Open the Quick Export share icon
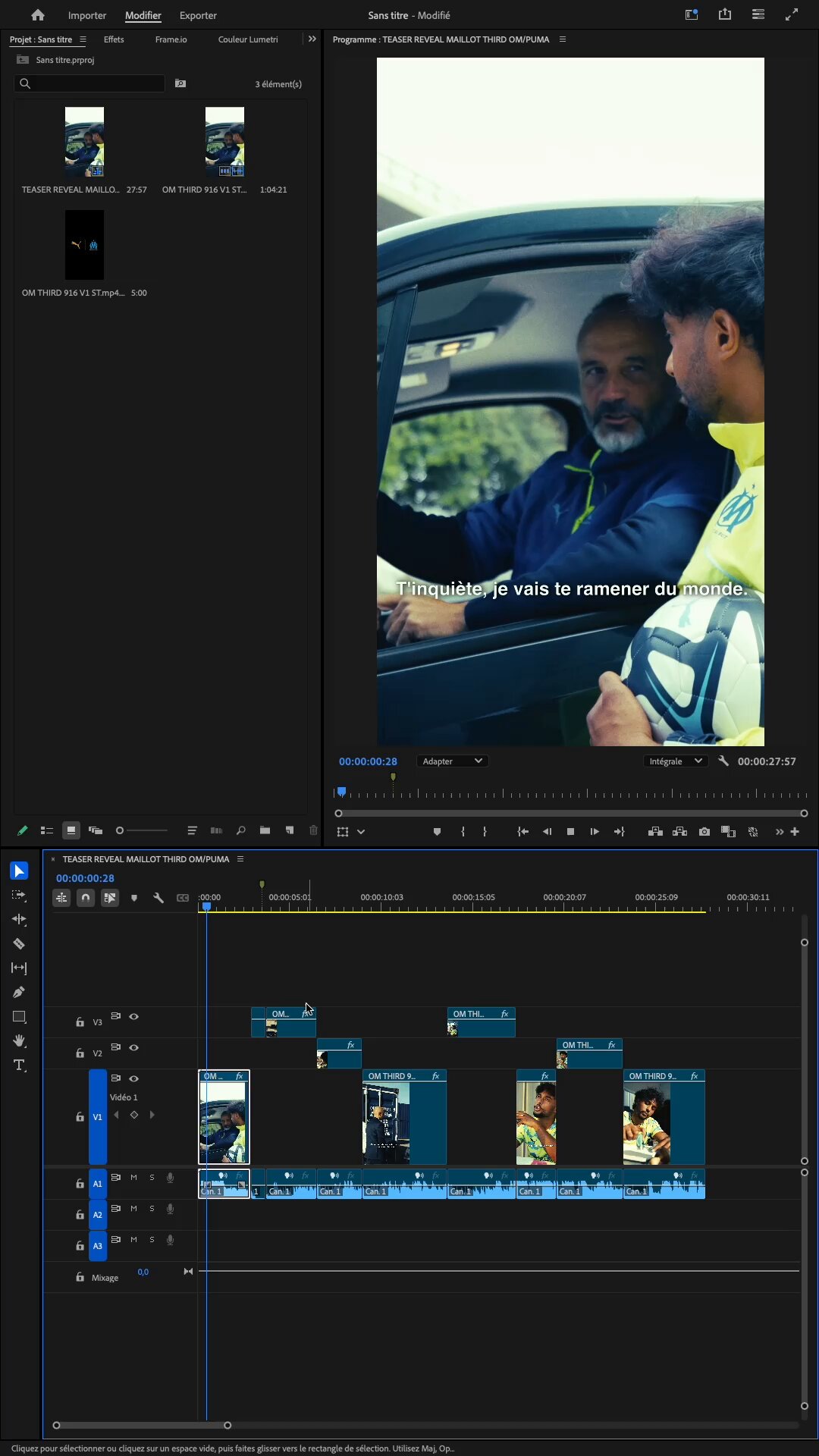This screenshot has width=819, height=1456. point(725,14)
